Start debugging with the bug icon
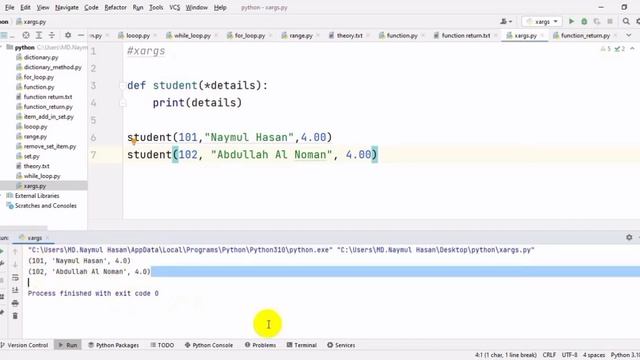The height and width of the screenshot is (360, 640). point(584,21)
